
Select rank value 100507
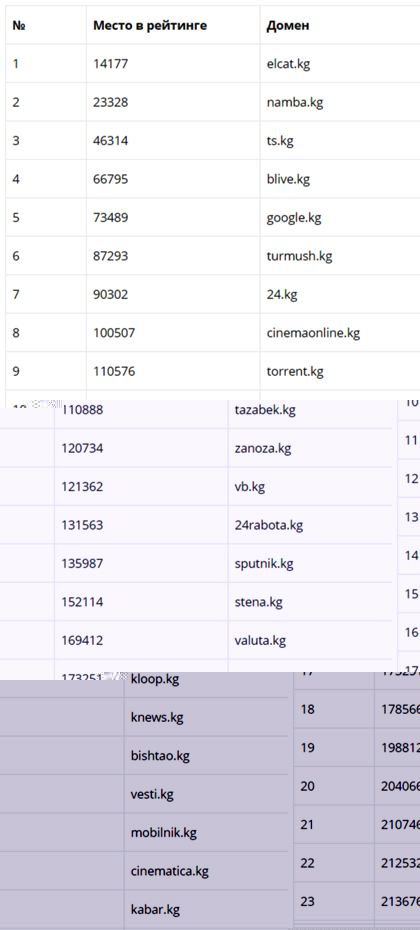(x=114, y=333)
